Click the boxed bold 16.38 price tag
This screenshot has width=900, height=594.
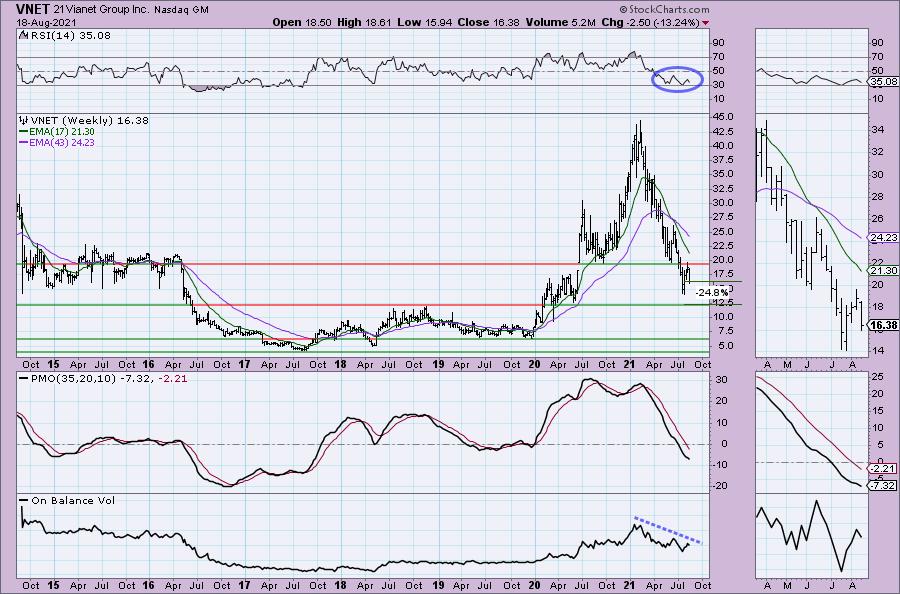coord(883,325)
